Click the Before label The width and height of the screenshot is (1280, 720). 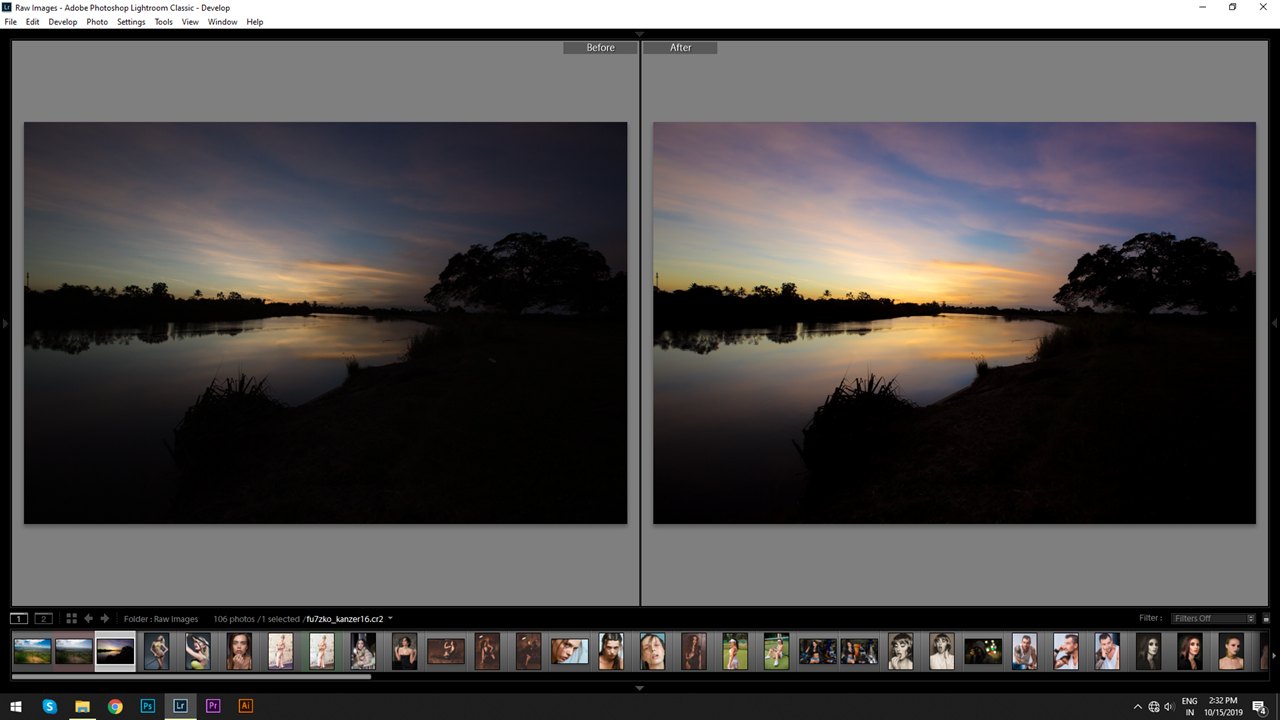click(600, 47)
